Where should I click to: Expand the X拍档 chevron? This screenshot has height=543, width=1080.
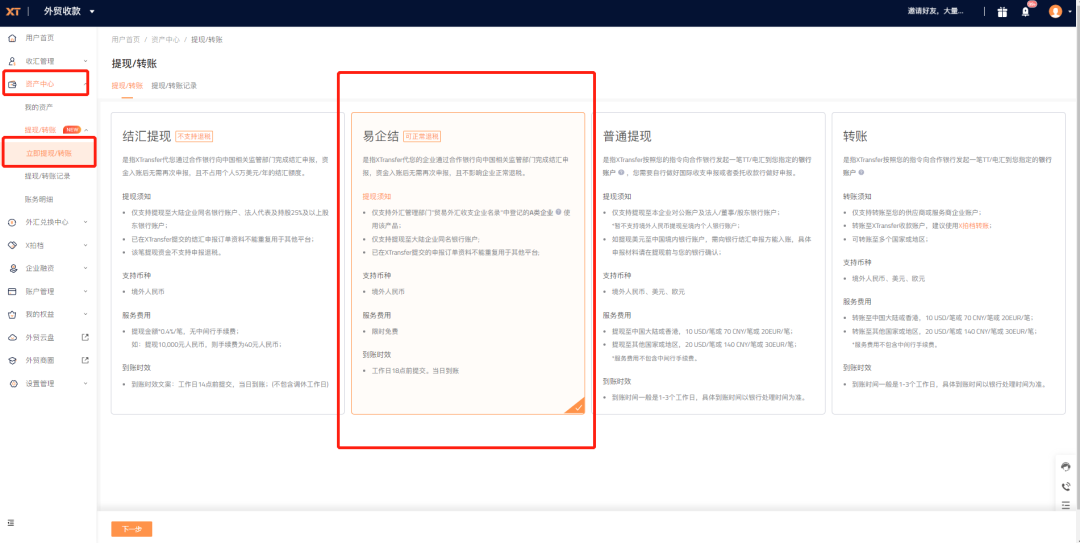coord(85,245)
